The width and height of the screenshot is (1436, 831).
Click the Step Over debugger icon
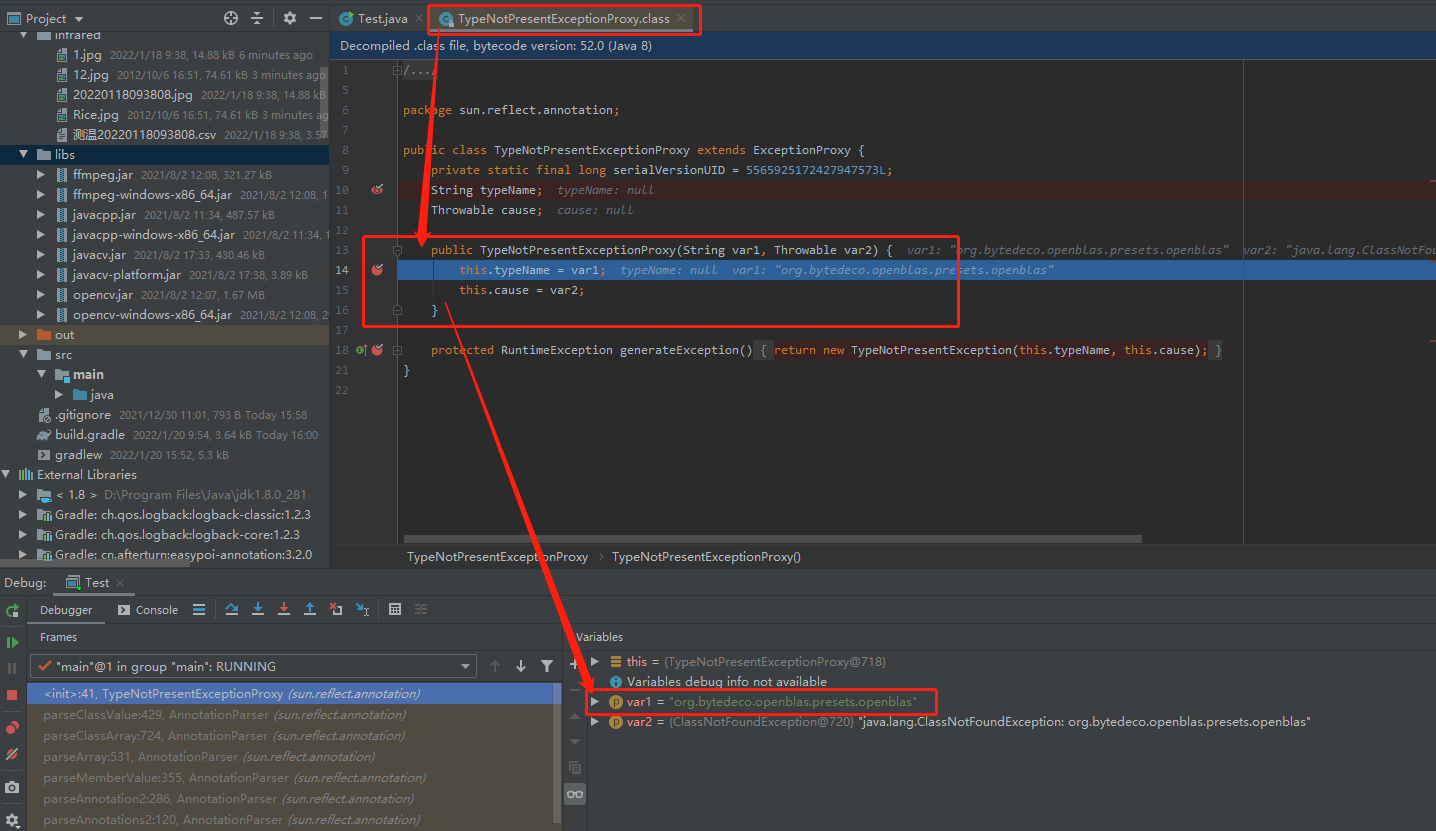232,609
